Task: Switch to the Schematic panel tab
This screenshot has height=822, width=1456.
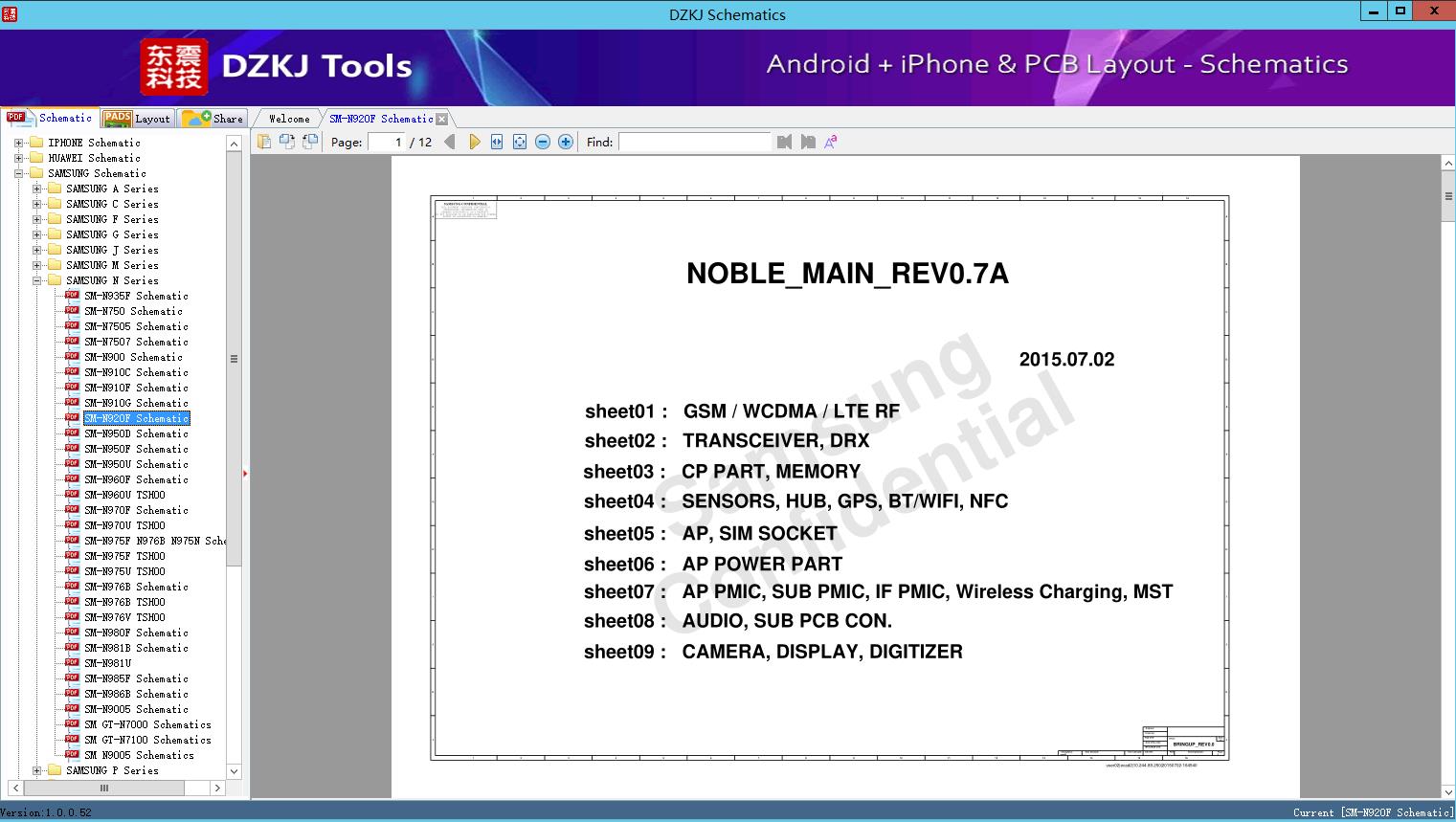Action: pos(50,118)
